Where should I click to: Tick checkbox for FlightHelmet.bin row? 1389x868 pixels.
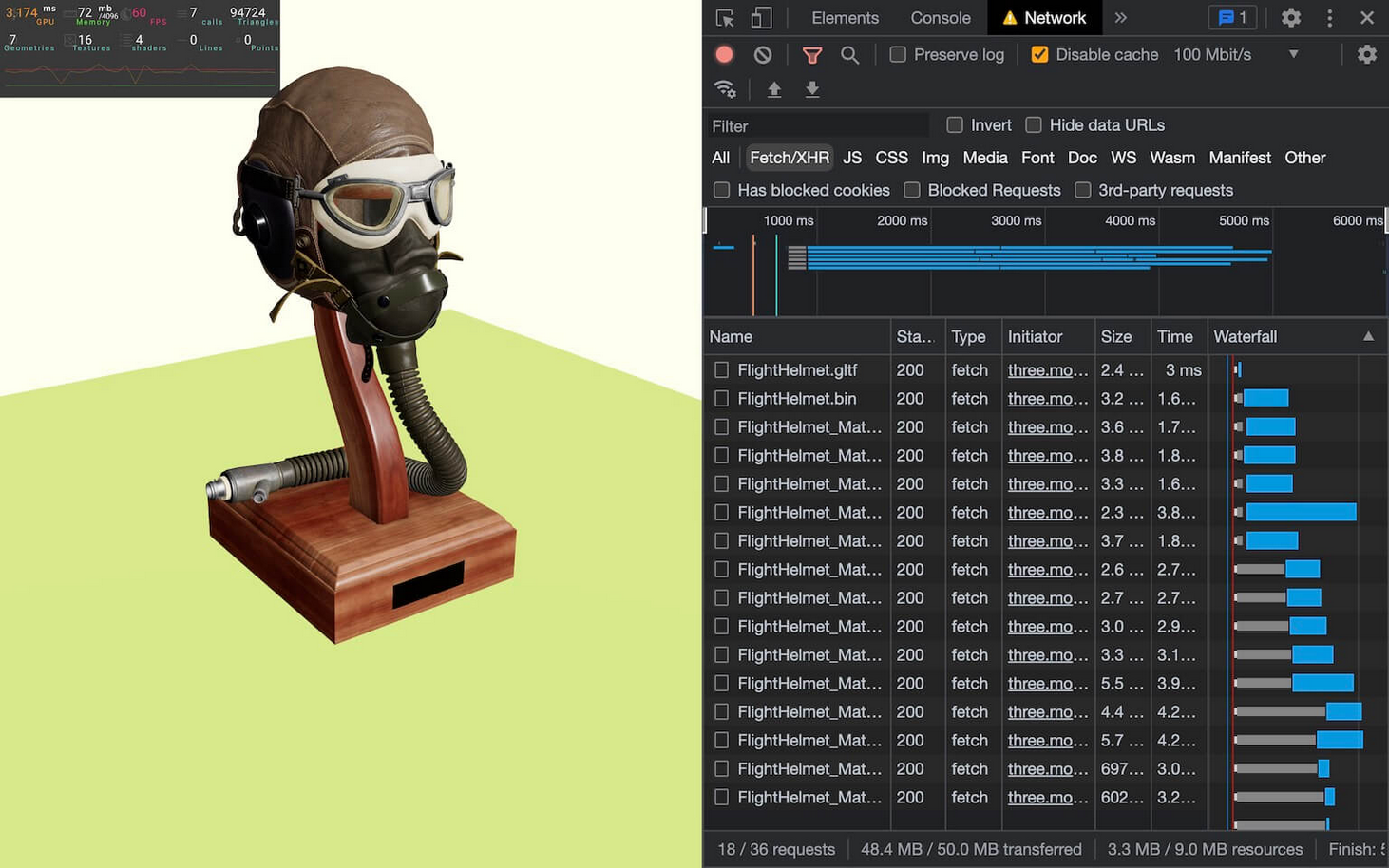(722, 399)
